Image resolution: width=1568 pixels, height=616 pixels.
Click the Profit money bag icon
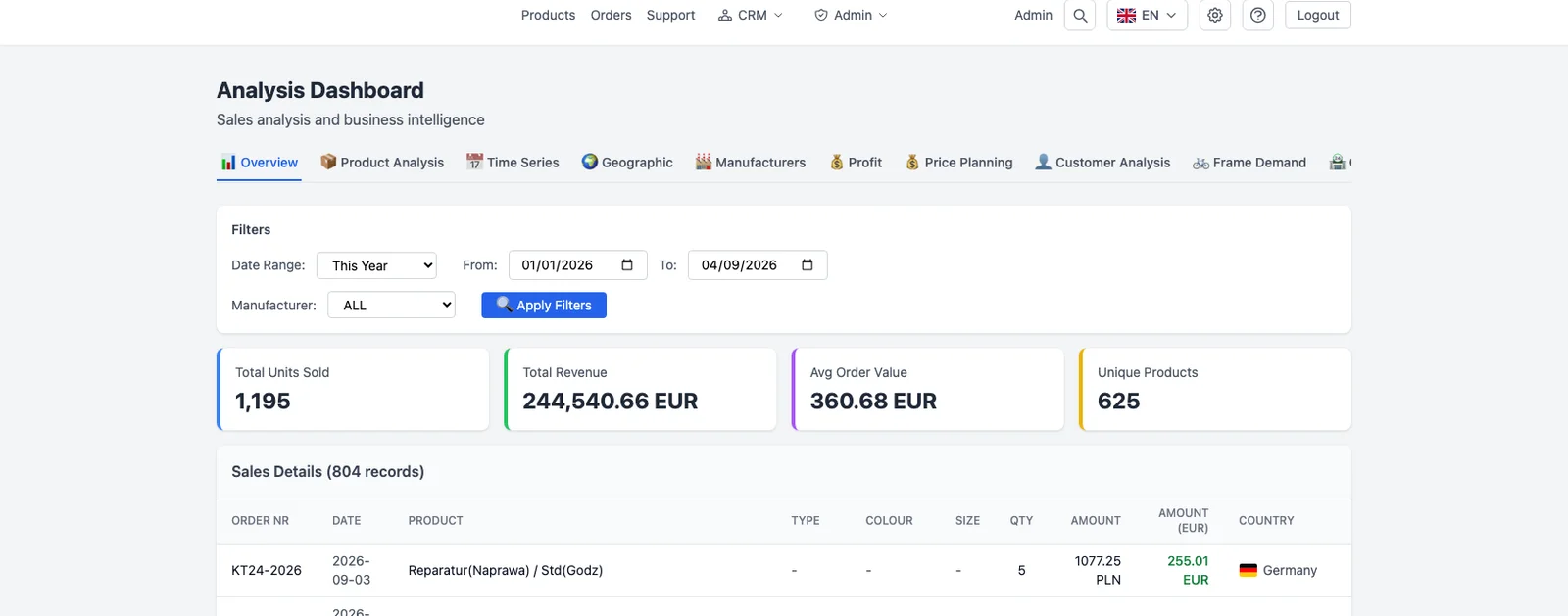[x=837, y=162]
